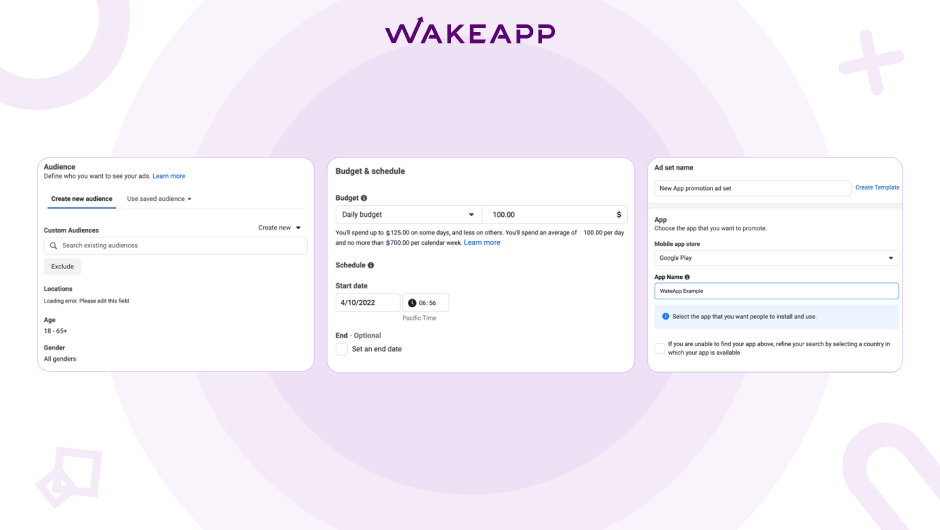Select the Create new audience tab
This screenshot has height=530, width=940.
click(x=82, y=199)
